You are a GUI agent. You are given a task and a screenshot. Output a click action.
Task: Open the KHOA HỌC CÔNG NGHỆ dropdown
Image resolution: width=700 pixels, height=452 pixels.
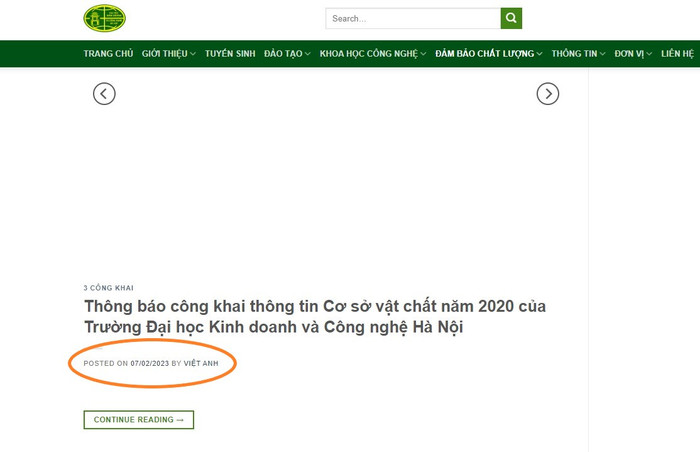tap(373, 54)
